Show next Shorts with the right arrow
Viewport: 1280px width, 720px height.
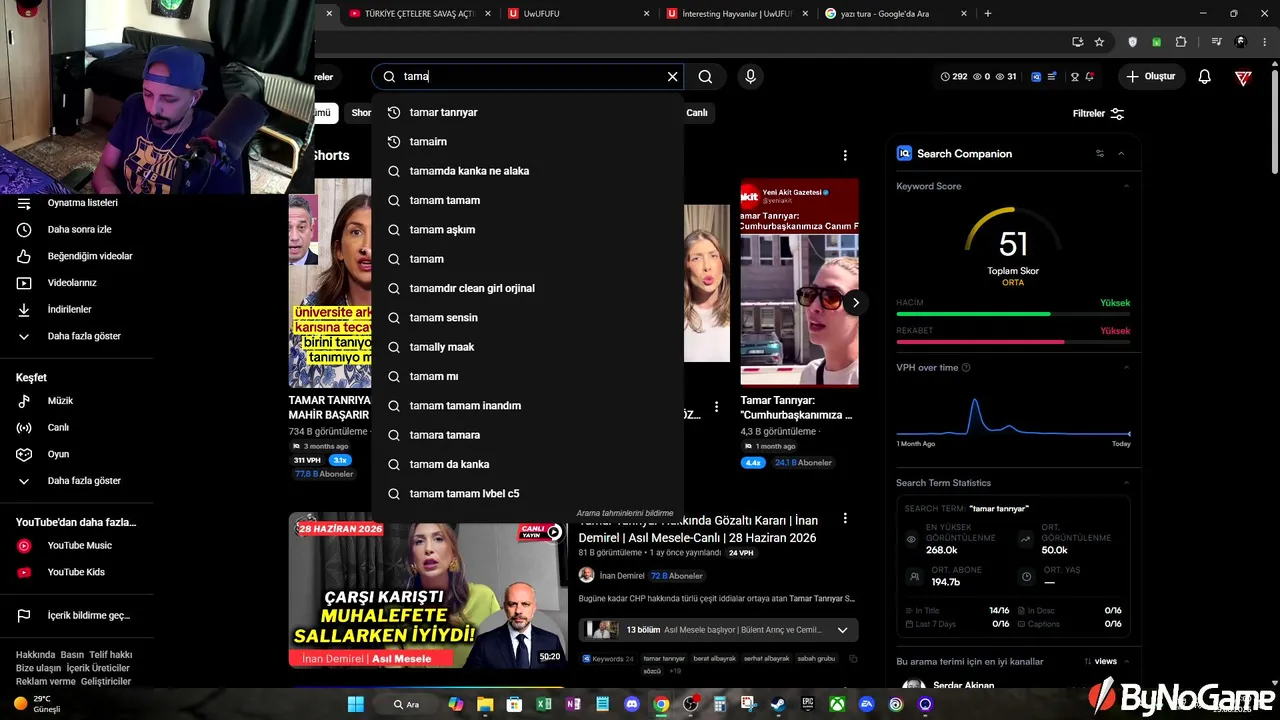[856, 302]
